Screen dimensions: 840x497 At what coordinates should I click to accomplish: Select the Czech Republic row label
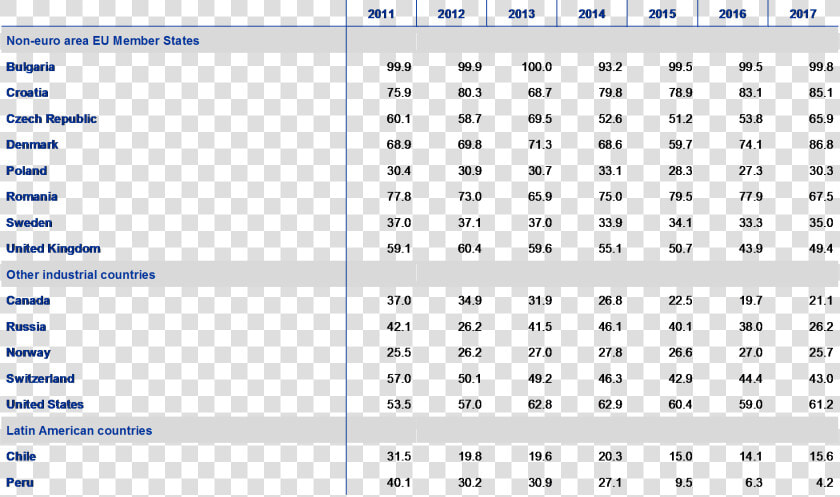click(x=51, y=119)
